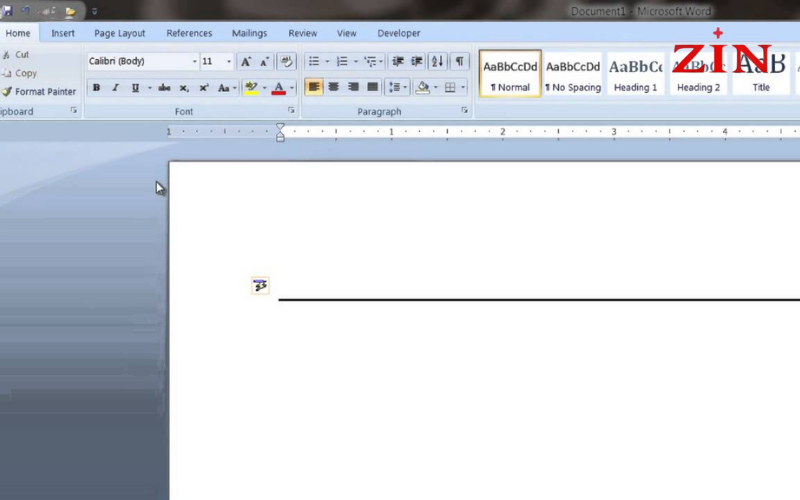This screenshot has height=500, width=800.
Task: Toggle Strikethrough formatting
Action: tap(164, 88)
